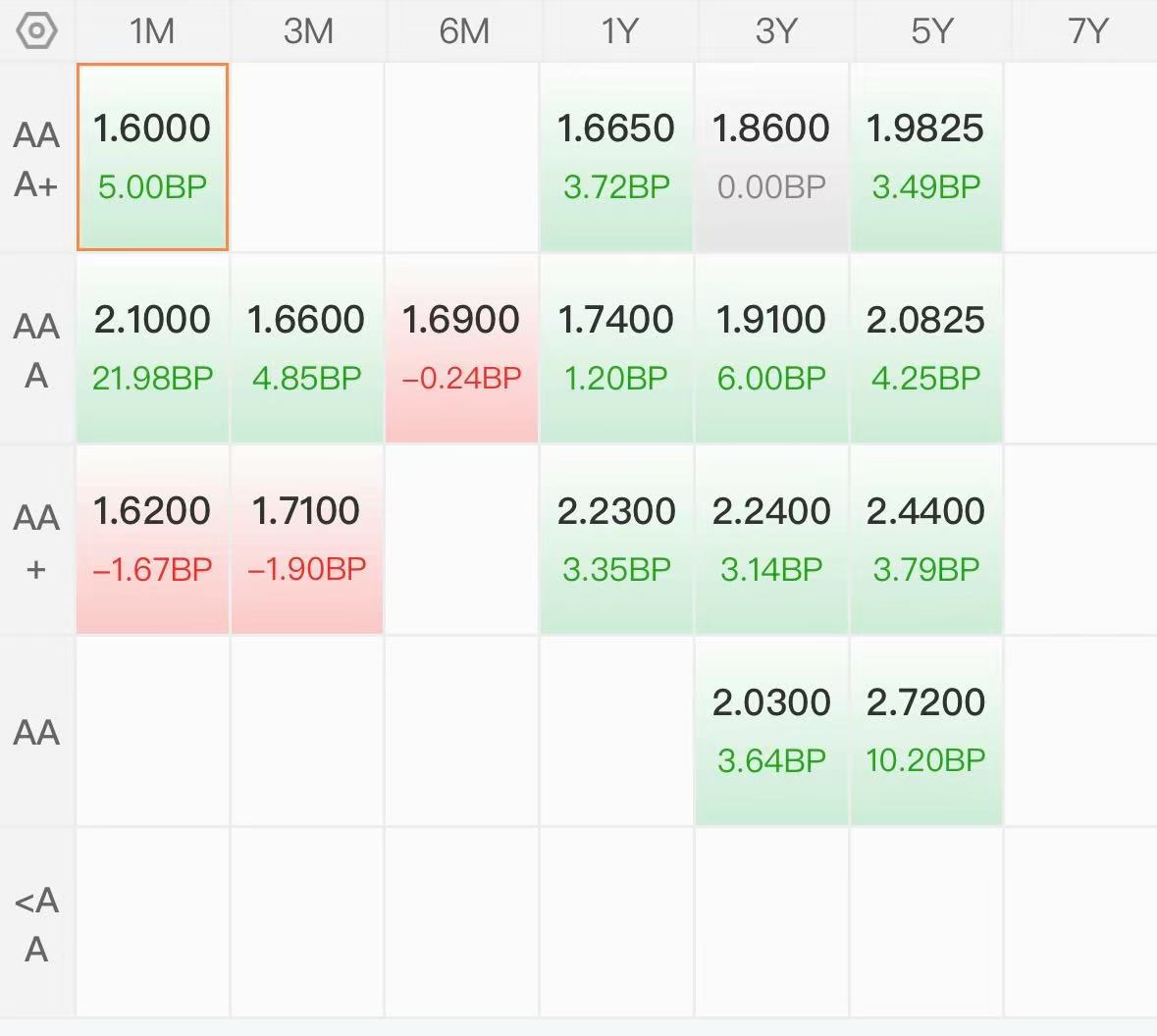Open the grey 1.8600 cell with 0.00BP

coord(771,157)
